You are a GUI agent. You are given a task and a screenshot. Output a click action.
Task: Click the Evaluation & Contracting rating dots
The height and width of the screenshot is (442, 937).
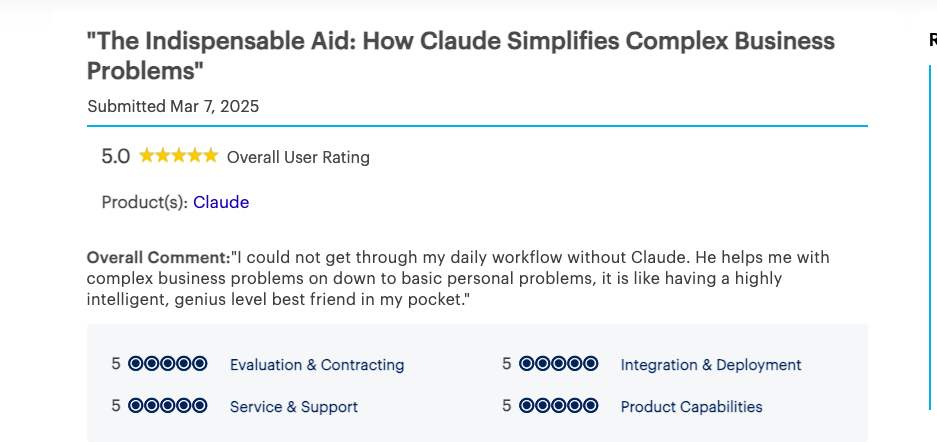pyautogui.click(x=168, y=364)
